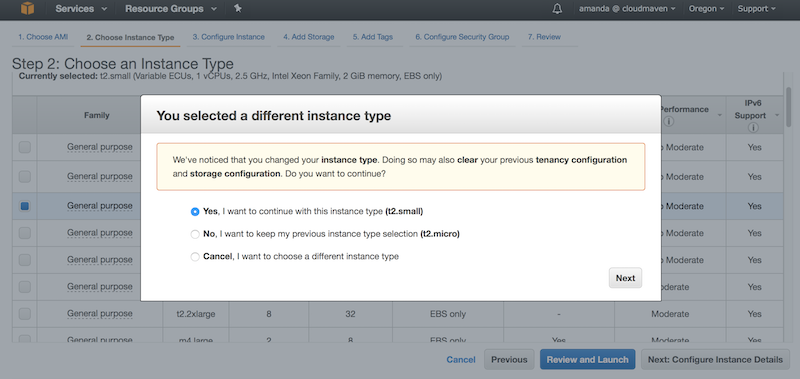This screenshot has width=800, height=379.
Task: Toggle the selected instance row checkbox
Action: (x=24, y=206)
